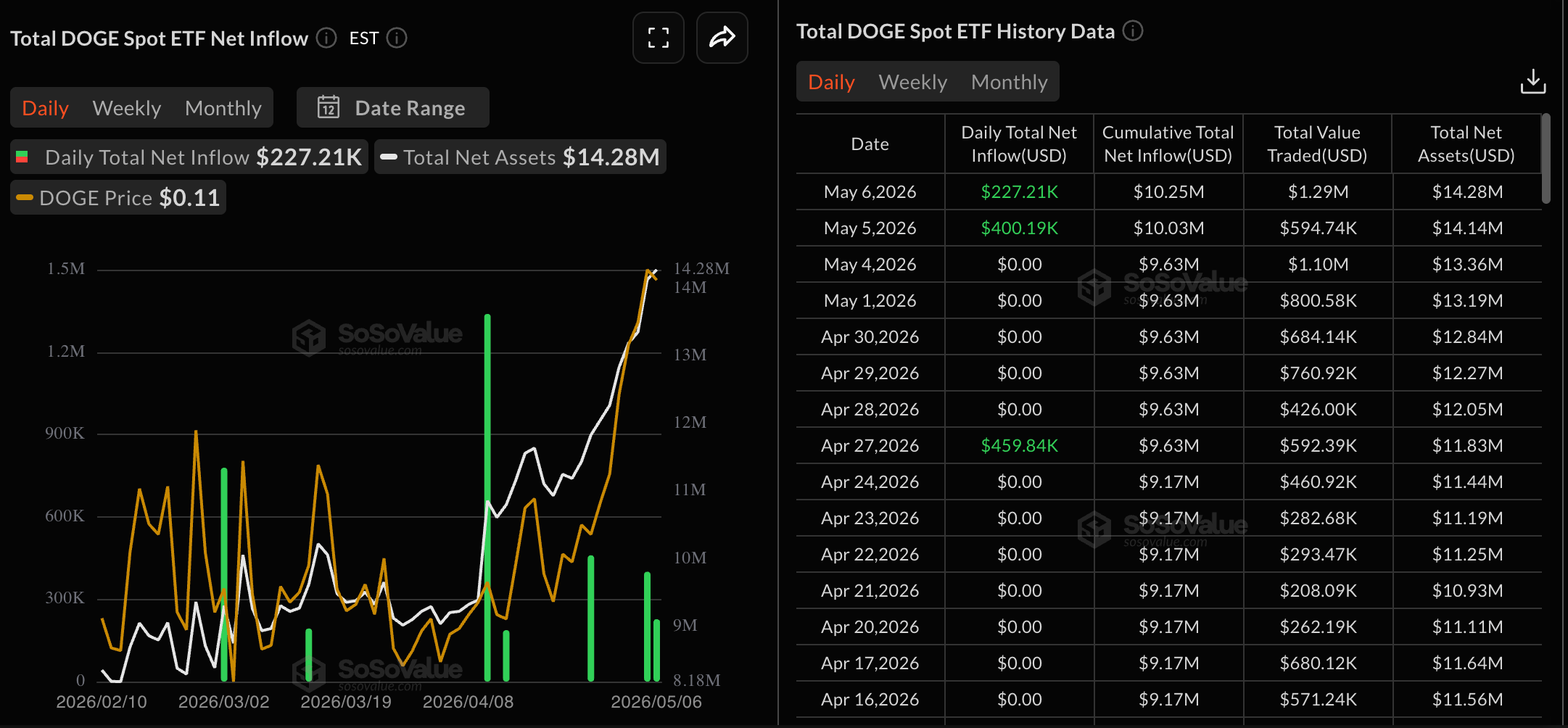Viewport: 1568px width, 728px height.
Task: Select Daily tab in History Data
Action: (x=831, y=82)
